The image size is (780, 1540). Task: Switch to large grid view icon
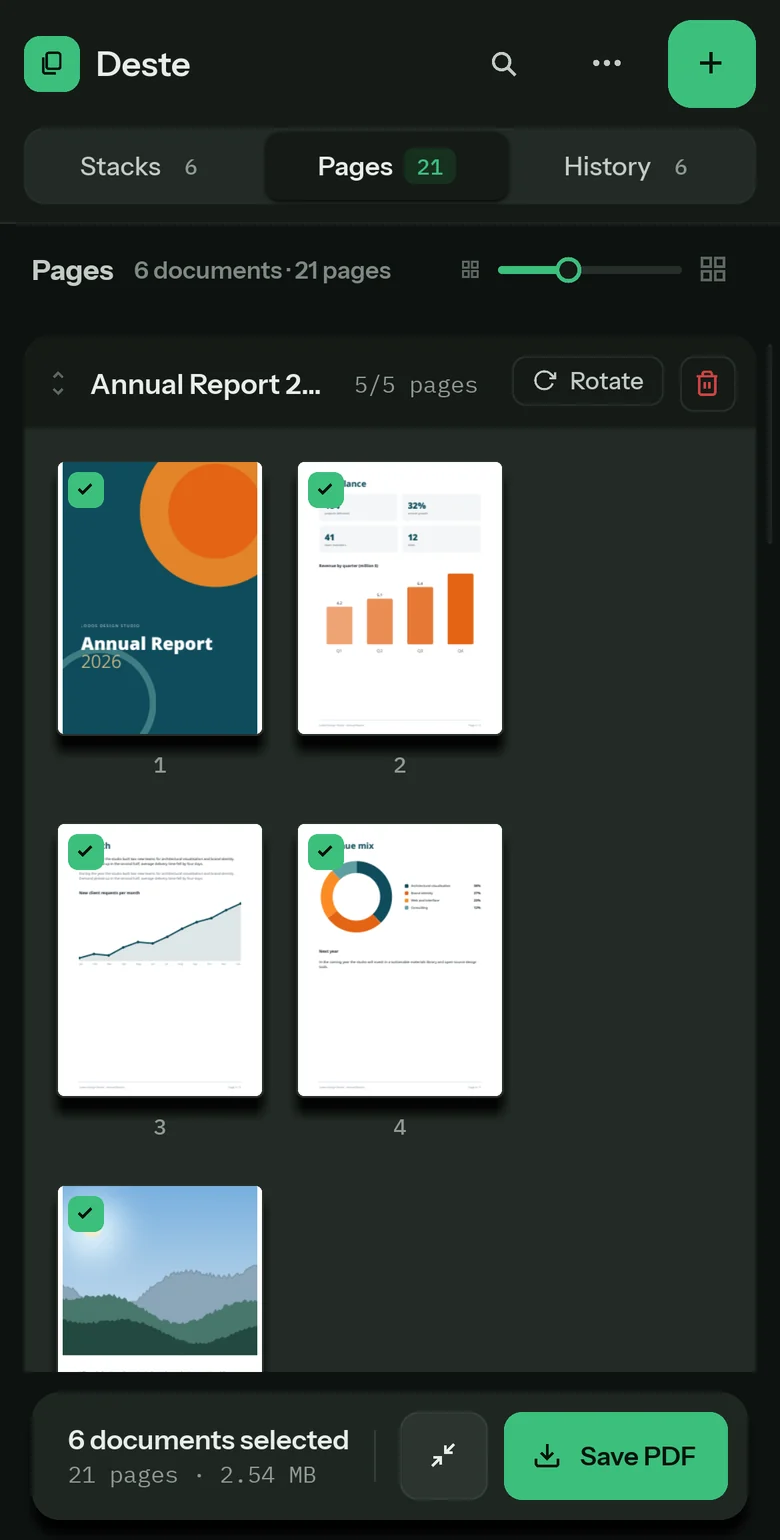[x=713, y=269]
